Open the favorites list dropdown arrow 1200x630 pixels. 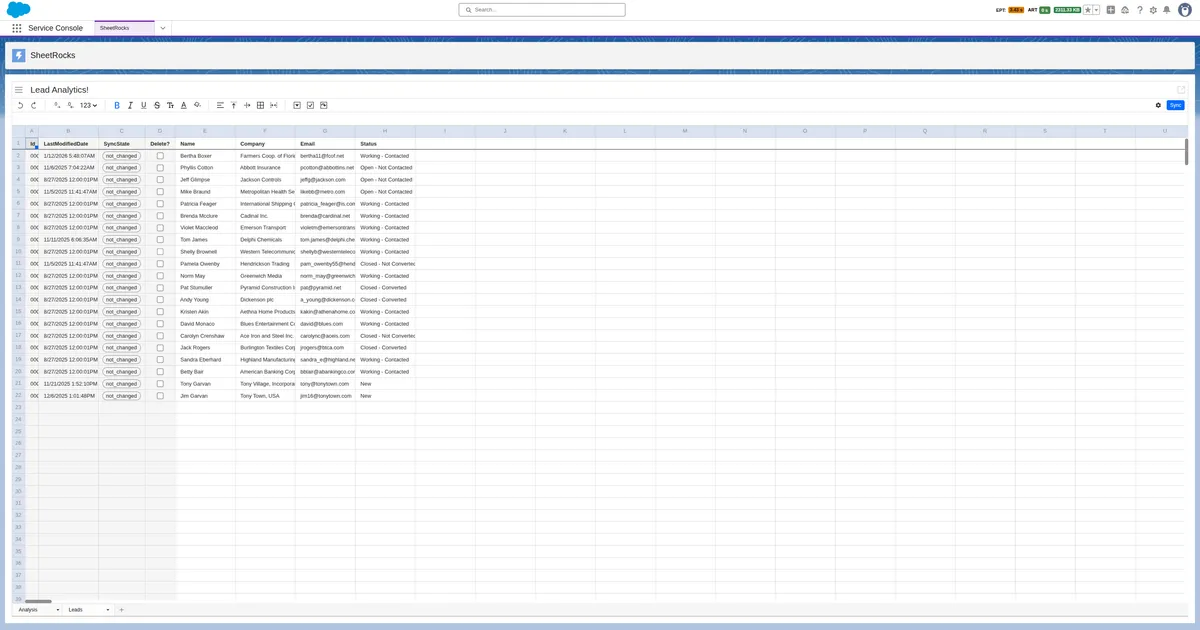pyautogui.click(x=1096, y=10)
